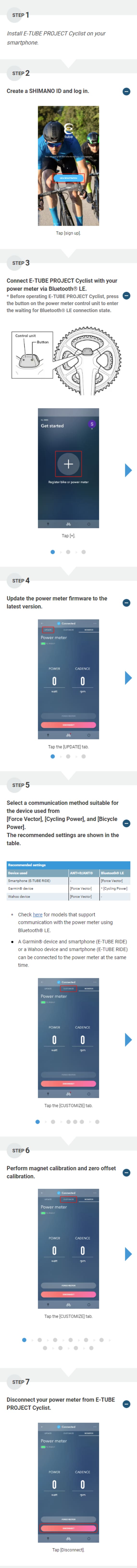Image resolution: width=137 pixels, height=1568 pixels.
Task: Click the purple S profile avatar
Action: point(92,424)
